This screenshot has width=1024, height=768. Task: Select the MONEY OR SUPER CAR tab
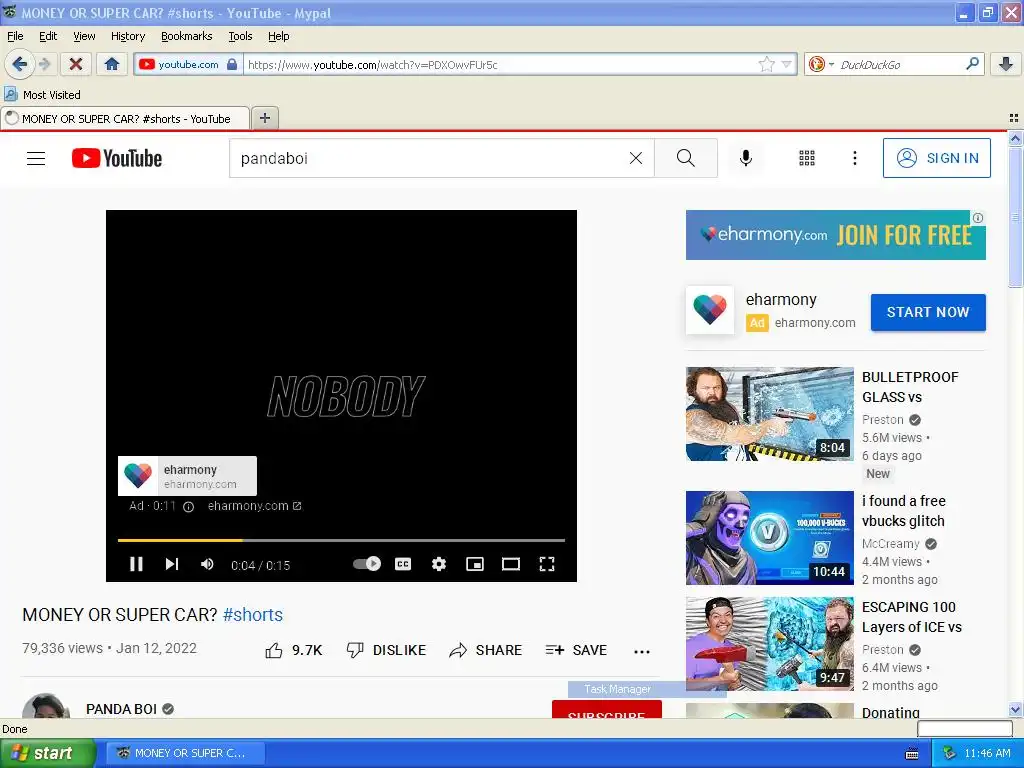coord(125,119)
